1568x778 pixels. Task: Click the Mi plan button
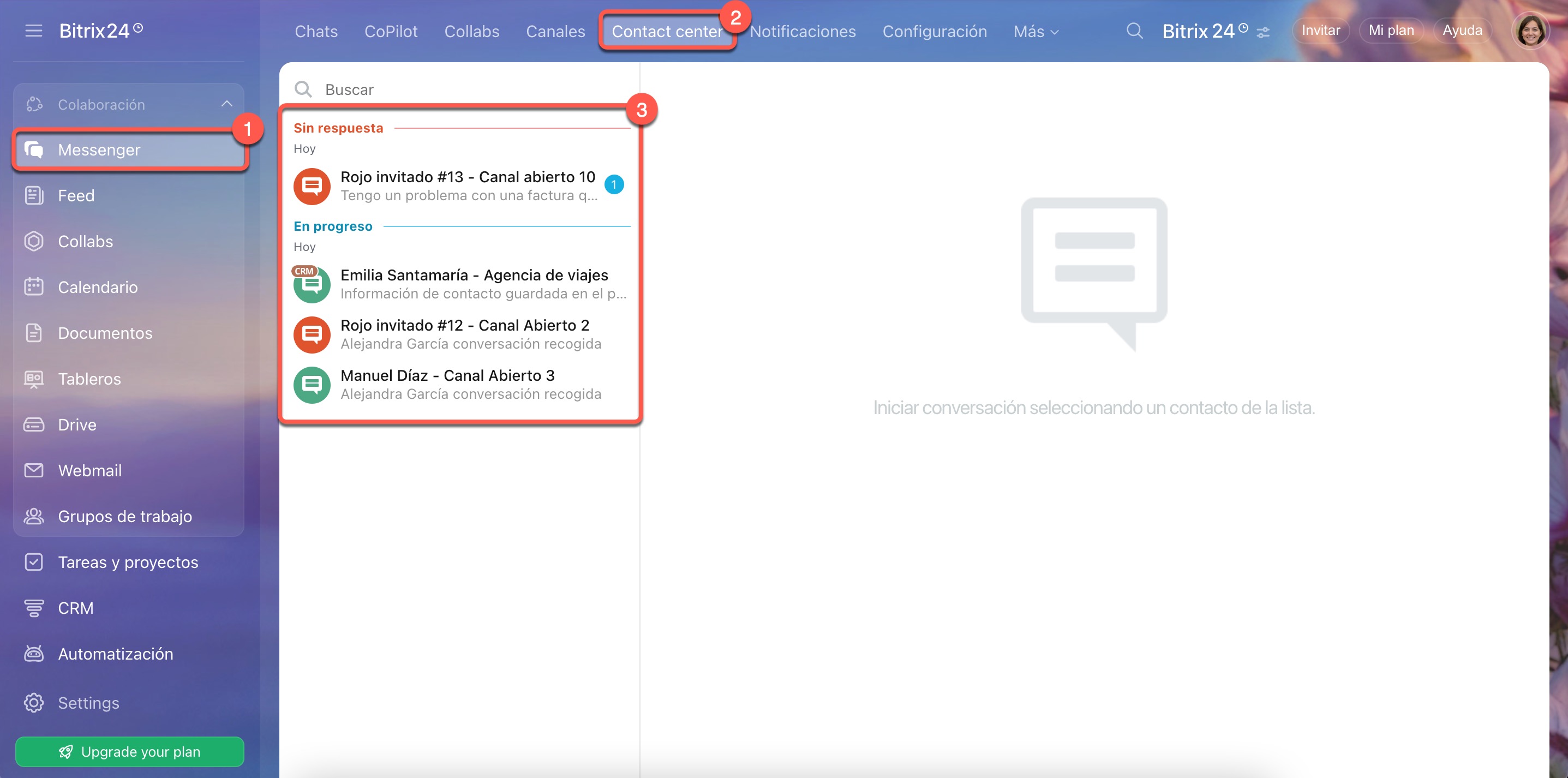(x=1391, y=31)
